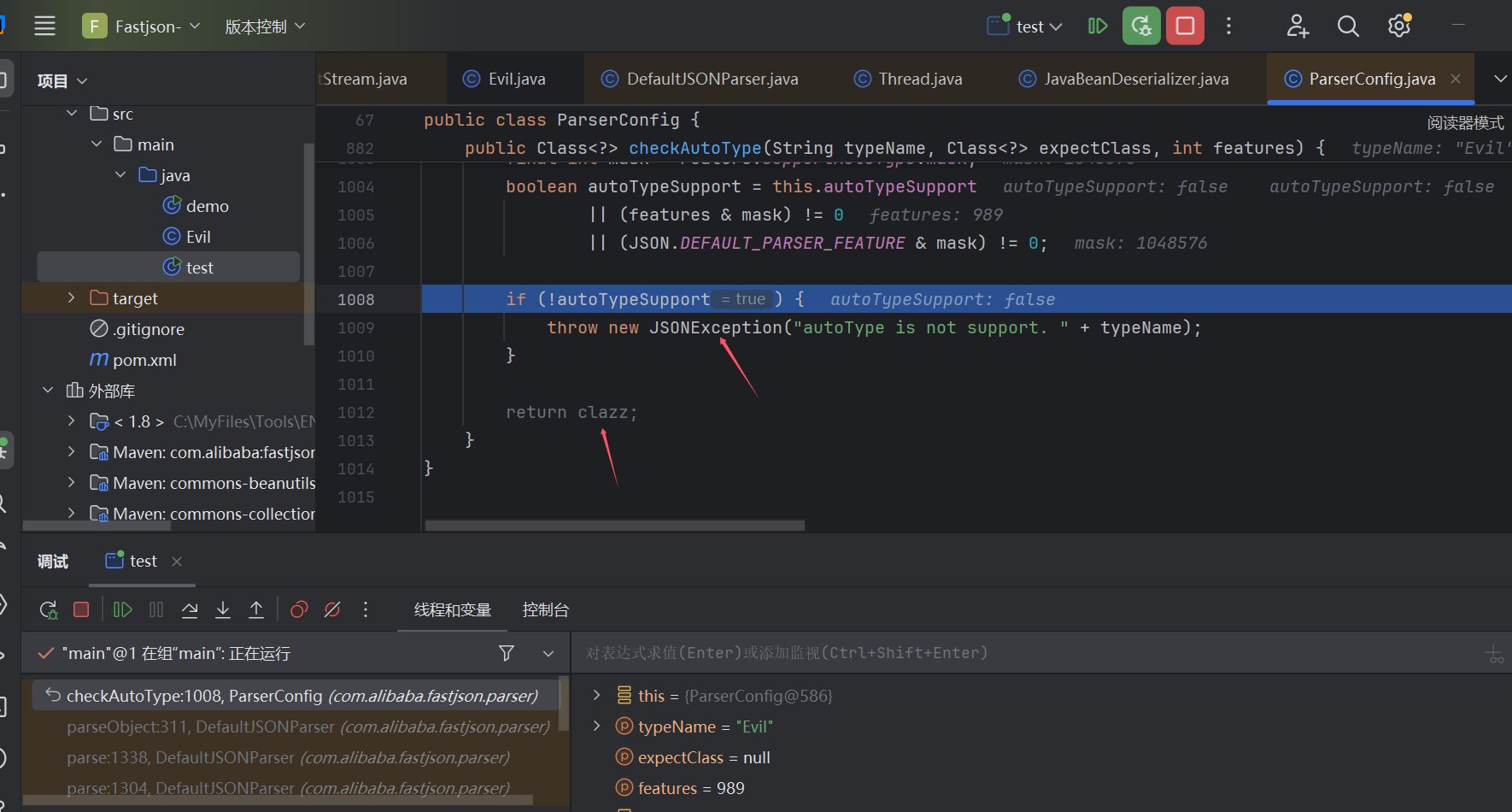1512x812 pixels.
Task: Step out in debugger toolbar
Action: click(256, 609)
